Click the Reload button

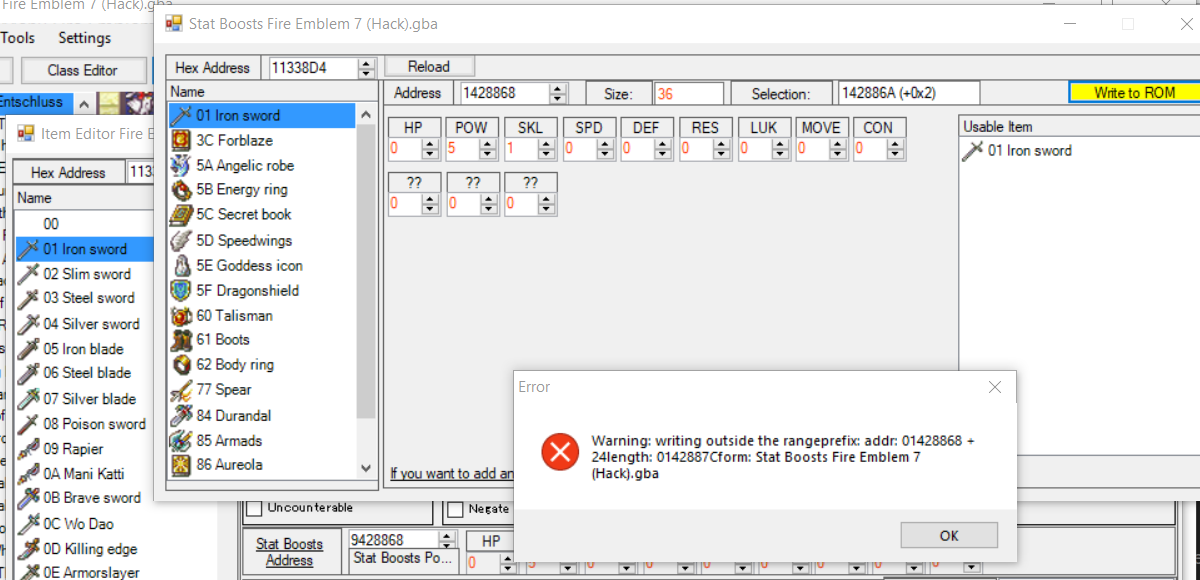point(429,67)
